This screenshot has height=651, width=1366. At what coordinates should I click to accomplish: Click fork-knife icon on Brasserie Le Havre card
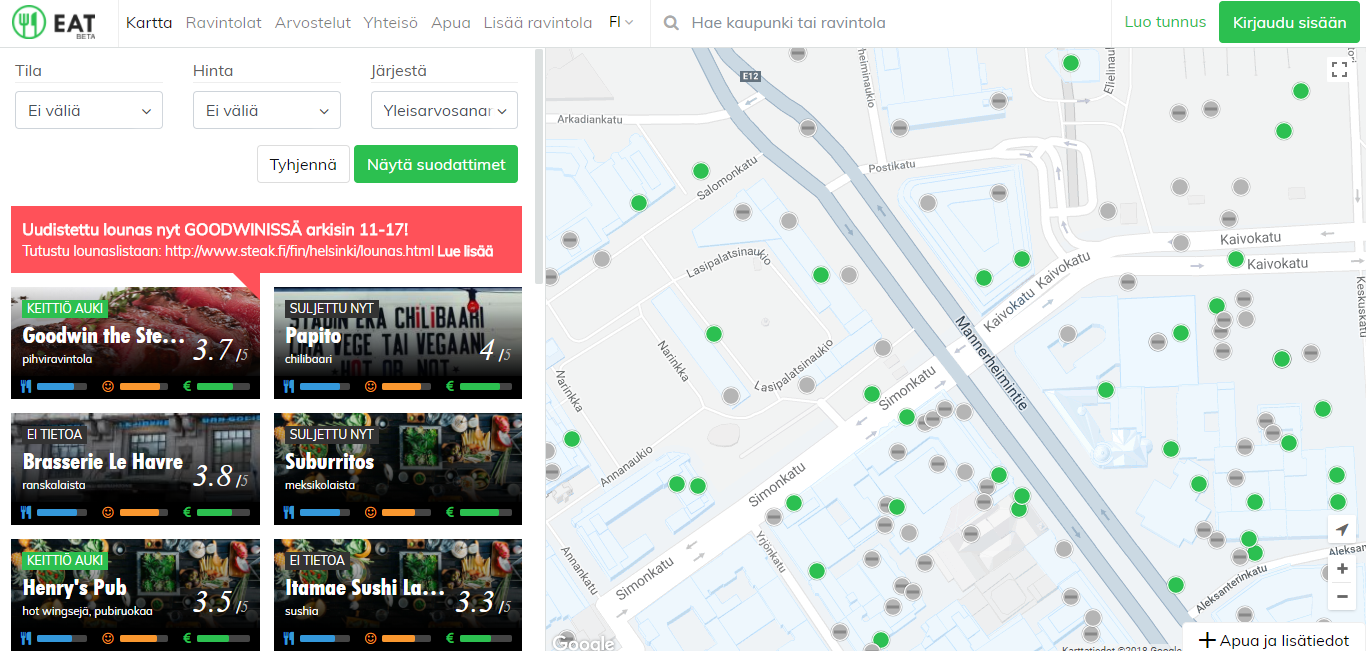tap(26, 512)
